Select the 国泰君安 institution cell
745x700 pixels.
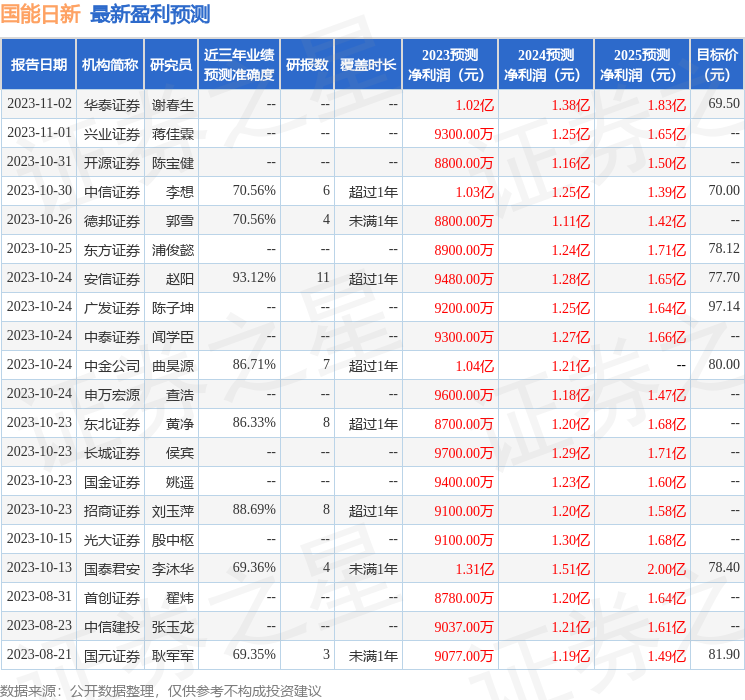coord(112,569)
